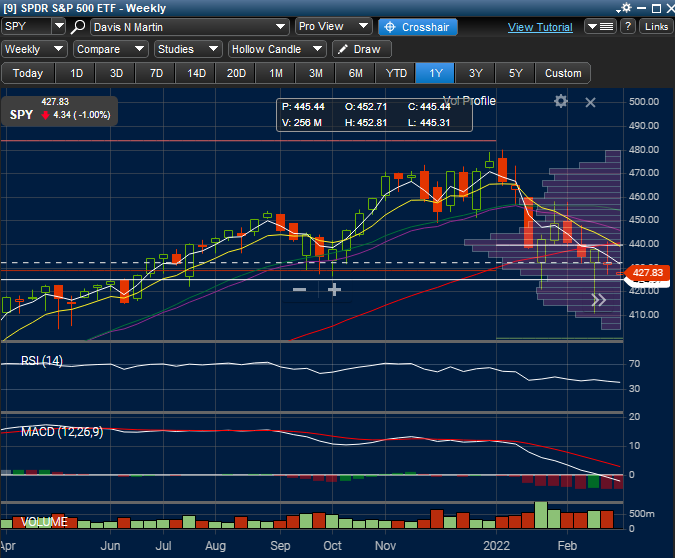Open the Studies dropdown
This screenshot has height=558, width=675.
(188, 49)
